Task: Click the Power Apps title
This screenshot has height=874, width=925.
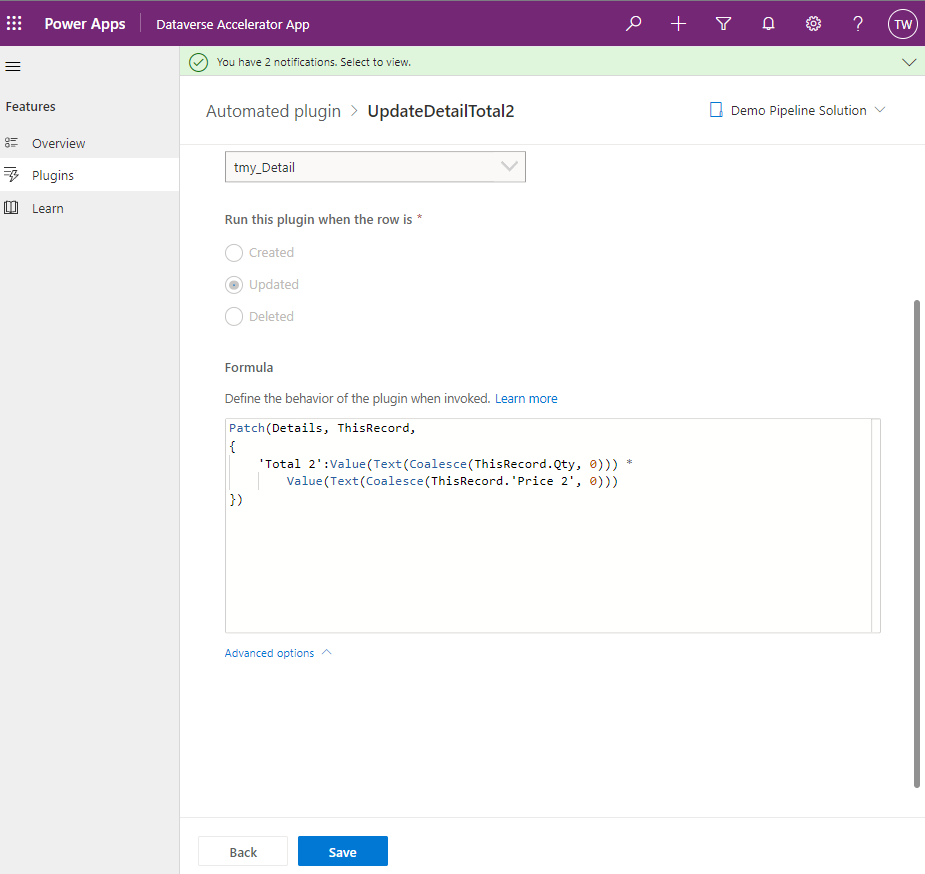Action: pos(85,24)
